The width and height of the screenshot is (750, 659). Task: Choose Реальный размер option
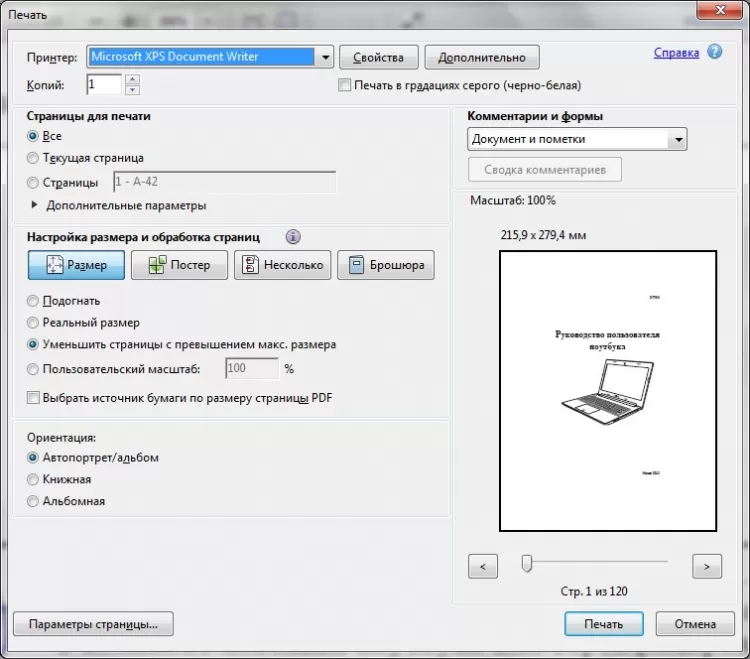tap(33, 323)
